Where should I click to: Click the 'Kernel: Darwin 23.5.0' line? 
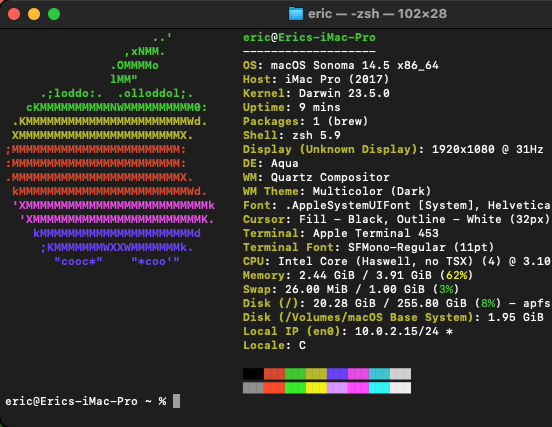pos(316,93)
